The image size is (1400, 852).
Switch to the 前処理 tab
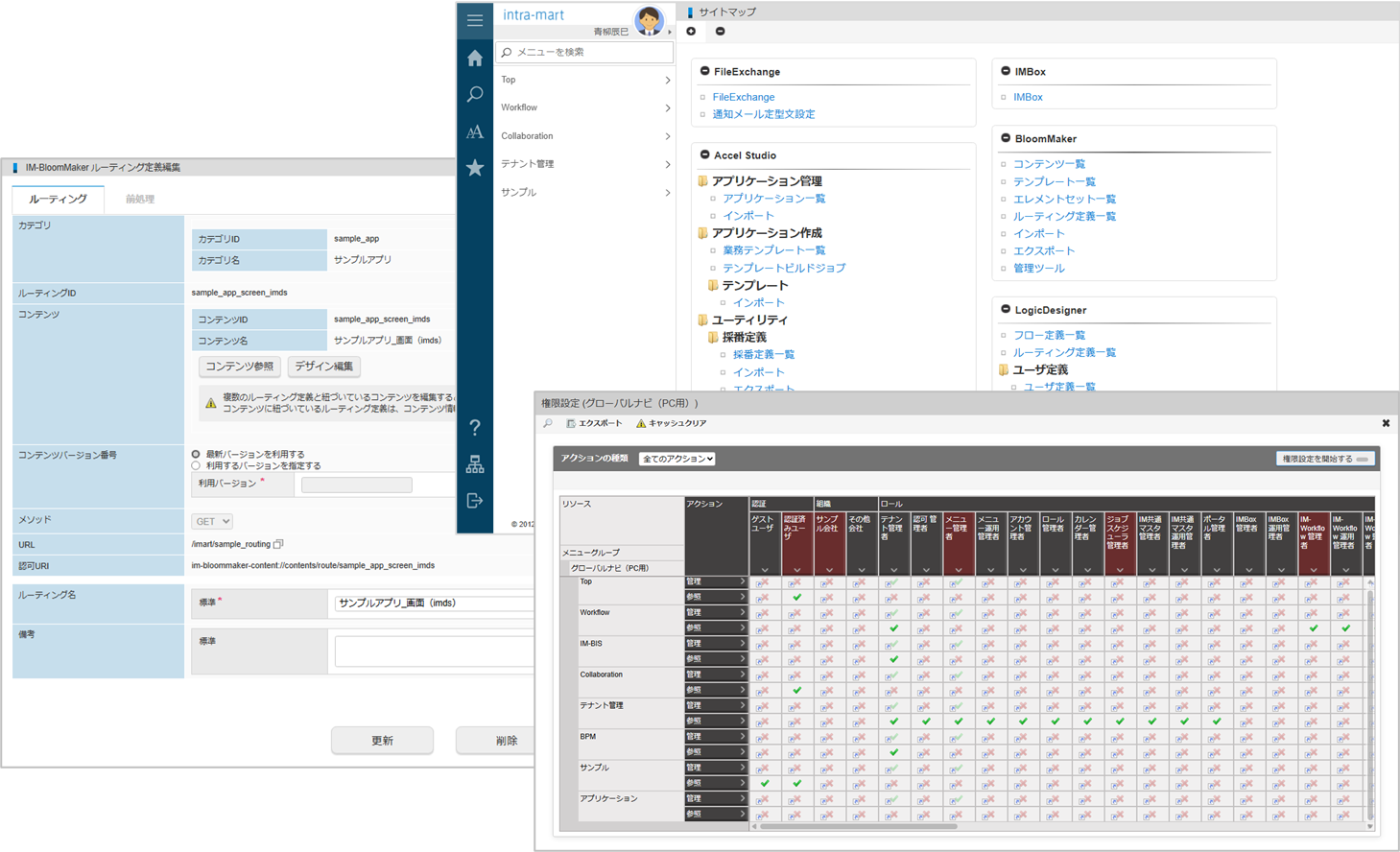140,199
